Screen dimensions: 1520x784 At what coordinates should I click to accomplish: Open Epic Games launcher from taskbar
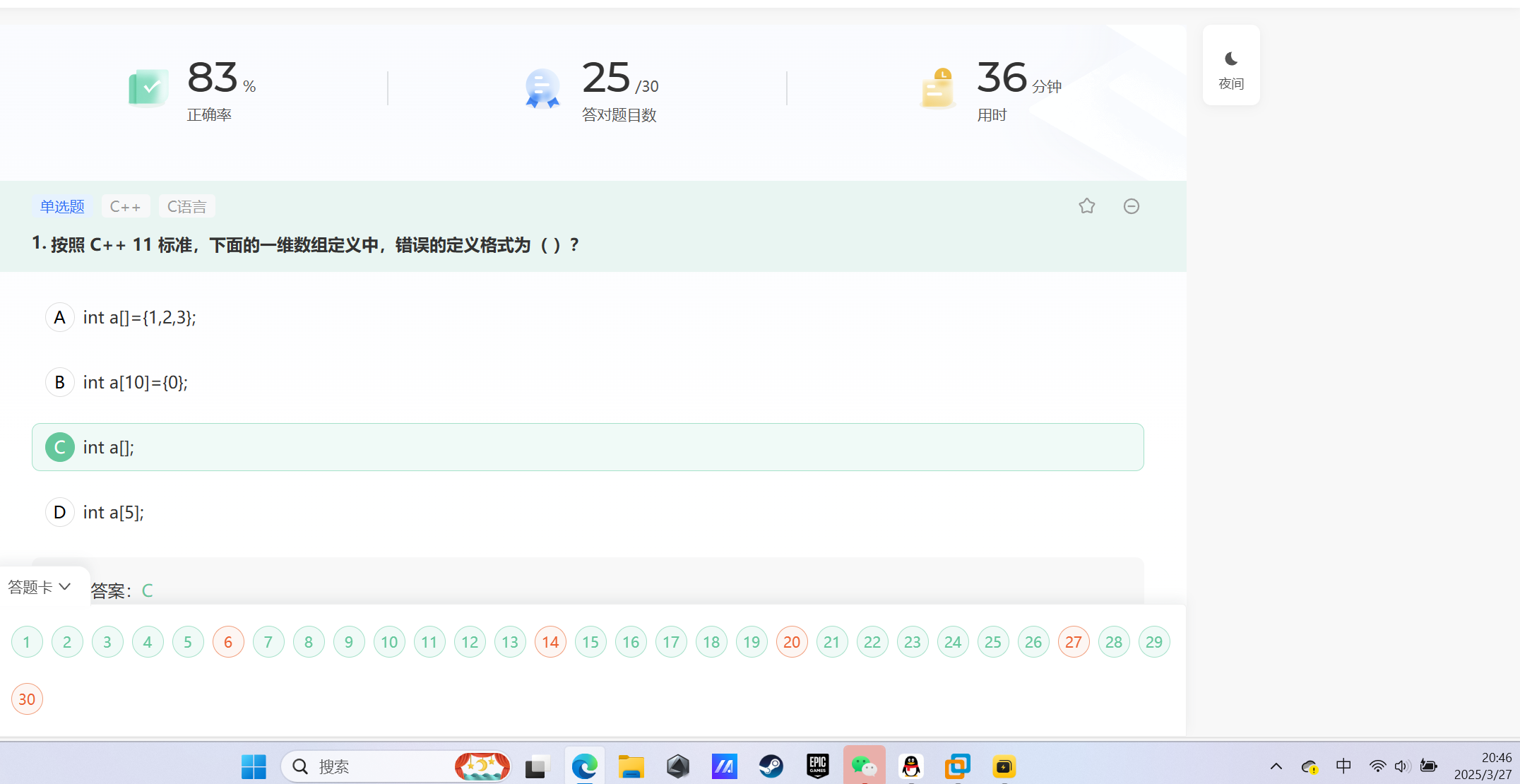817,766
